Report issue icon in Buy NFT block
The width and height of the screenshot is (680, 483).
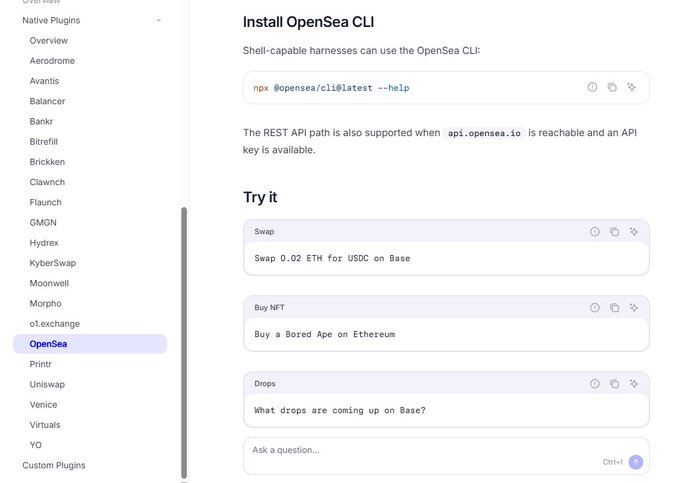pyautogui.click(x=595, y=307)
